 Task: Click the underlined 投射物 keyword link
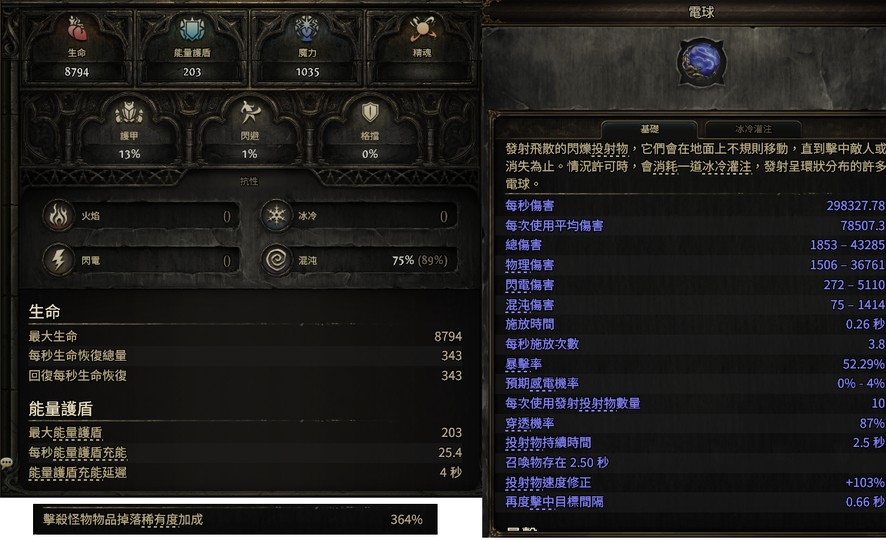tap(610, 149)
